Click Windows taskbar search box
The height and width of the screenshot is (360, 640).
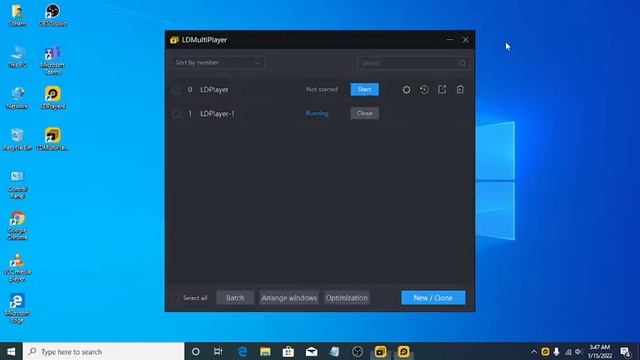click(x=104, y=351)
